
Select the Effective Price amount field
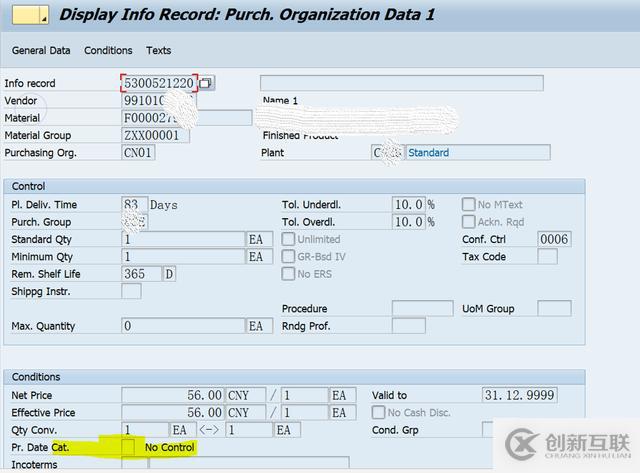point(173,413)
